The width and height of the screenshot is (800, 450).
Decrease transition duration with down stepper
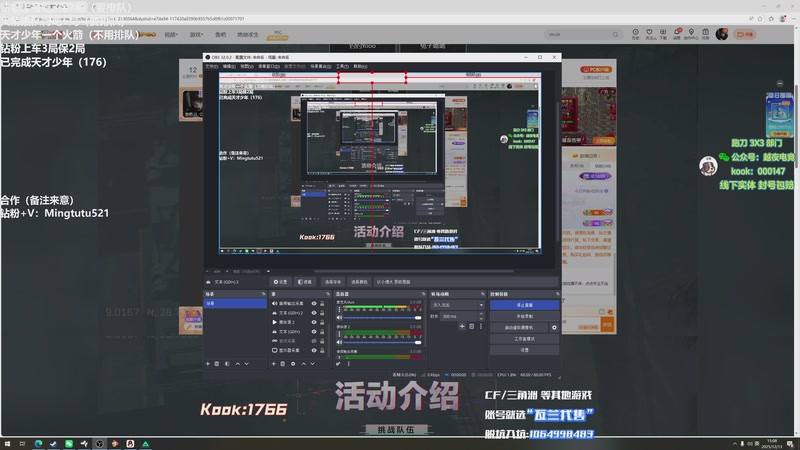[481, 318]
